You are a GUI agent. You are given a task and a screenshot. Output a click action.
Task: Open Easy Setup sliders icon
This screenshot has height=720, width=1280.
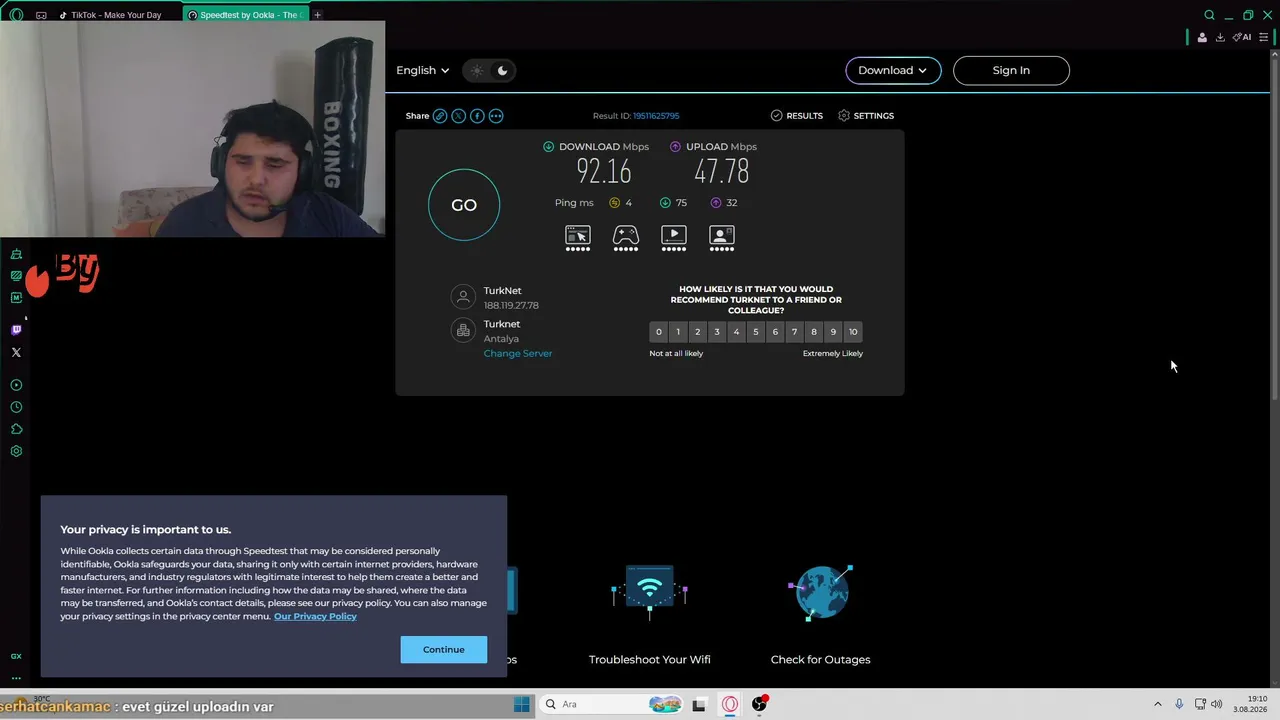1263,38
